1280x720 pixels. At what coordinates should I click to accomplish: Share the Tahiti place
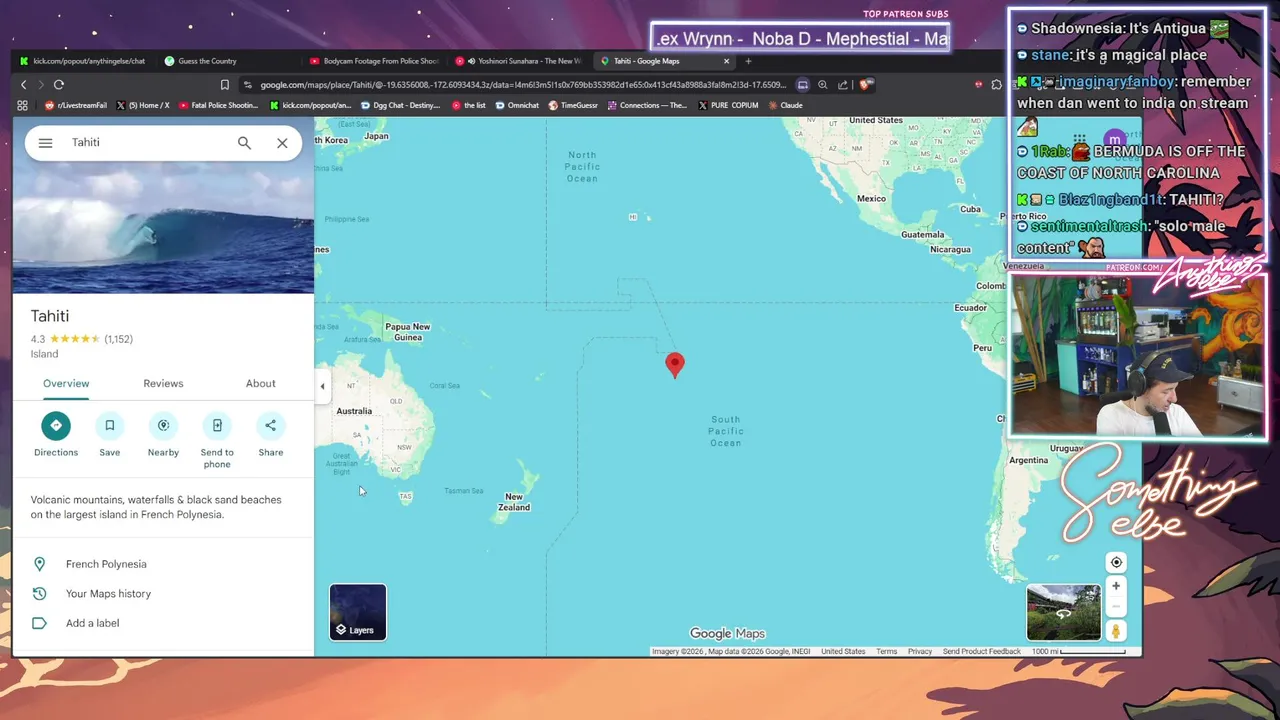270,435
